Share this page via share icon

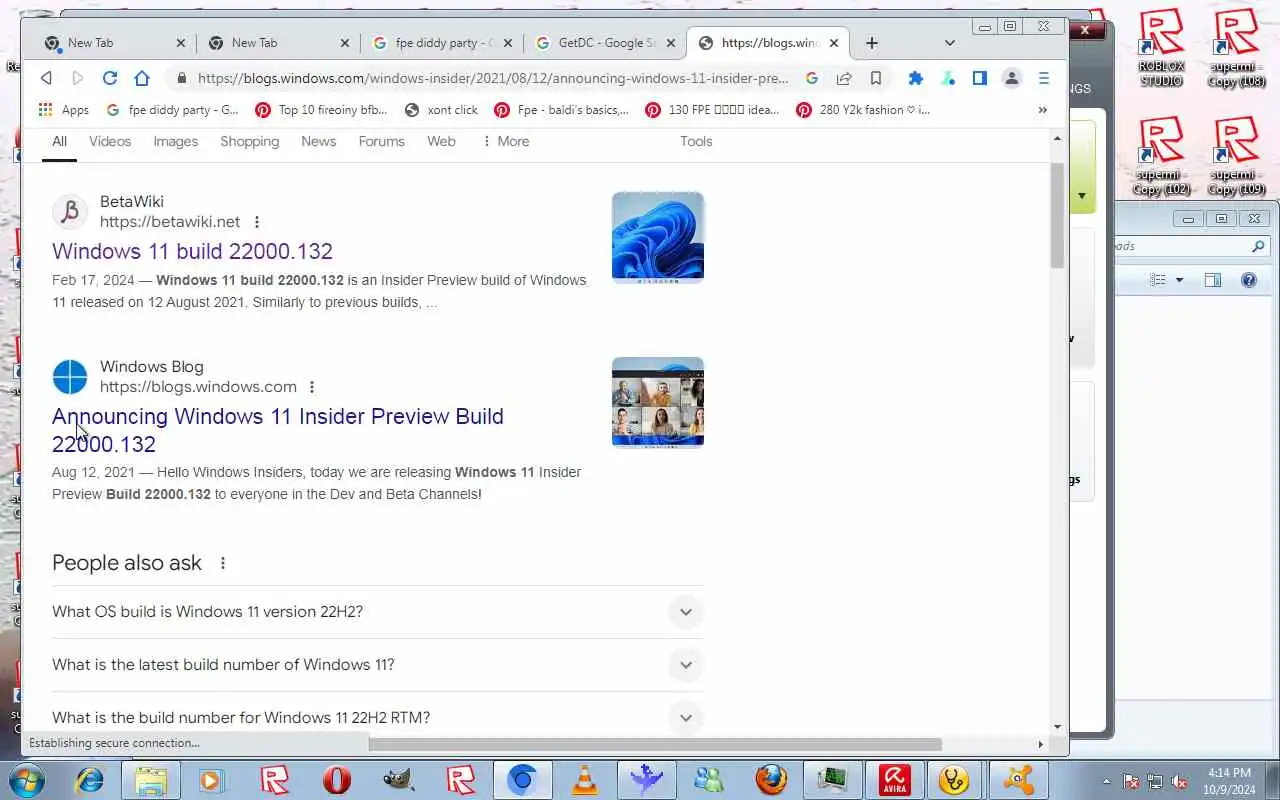[x=844, y=78]
